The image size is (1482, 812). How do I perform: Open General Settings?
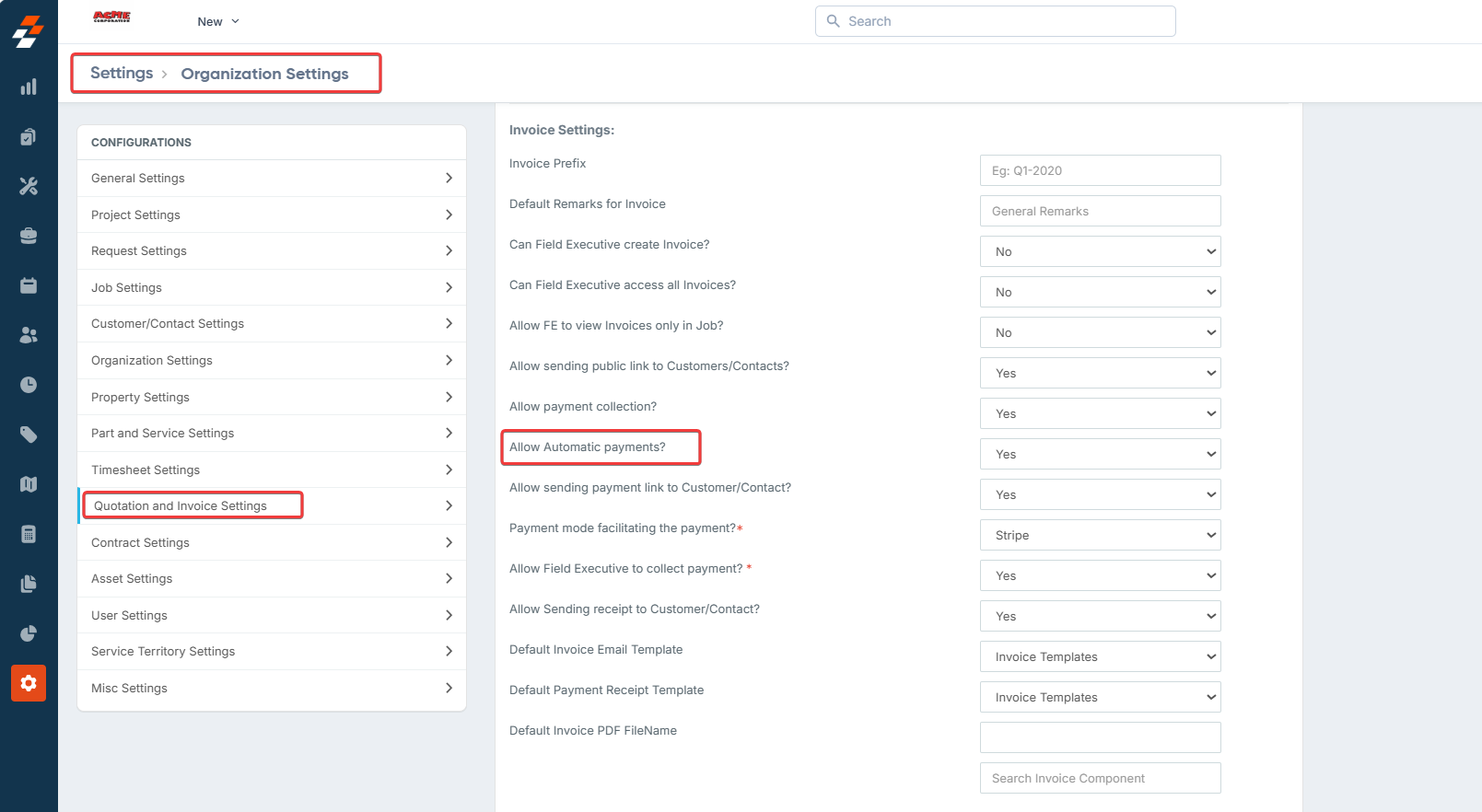click(x=272, y=178)
